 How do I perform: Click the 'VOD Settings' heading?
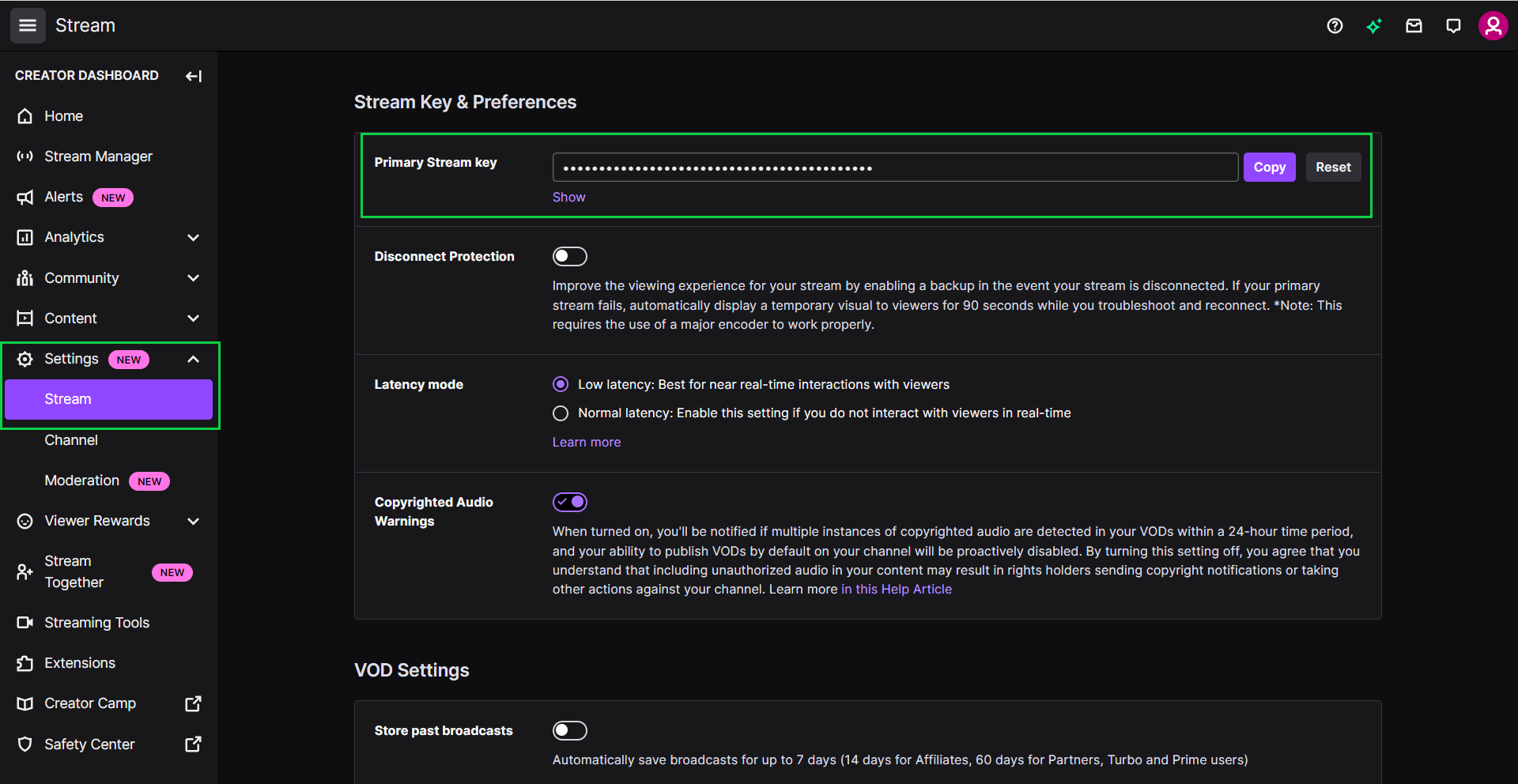(412, 670)
